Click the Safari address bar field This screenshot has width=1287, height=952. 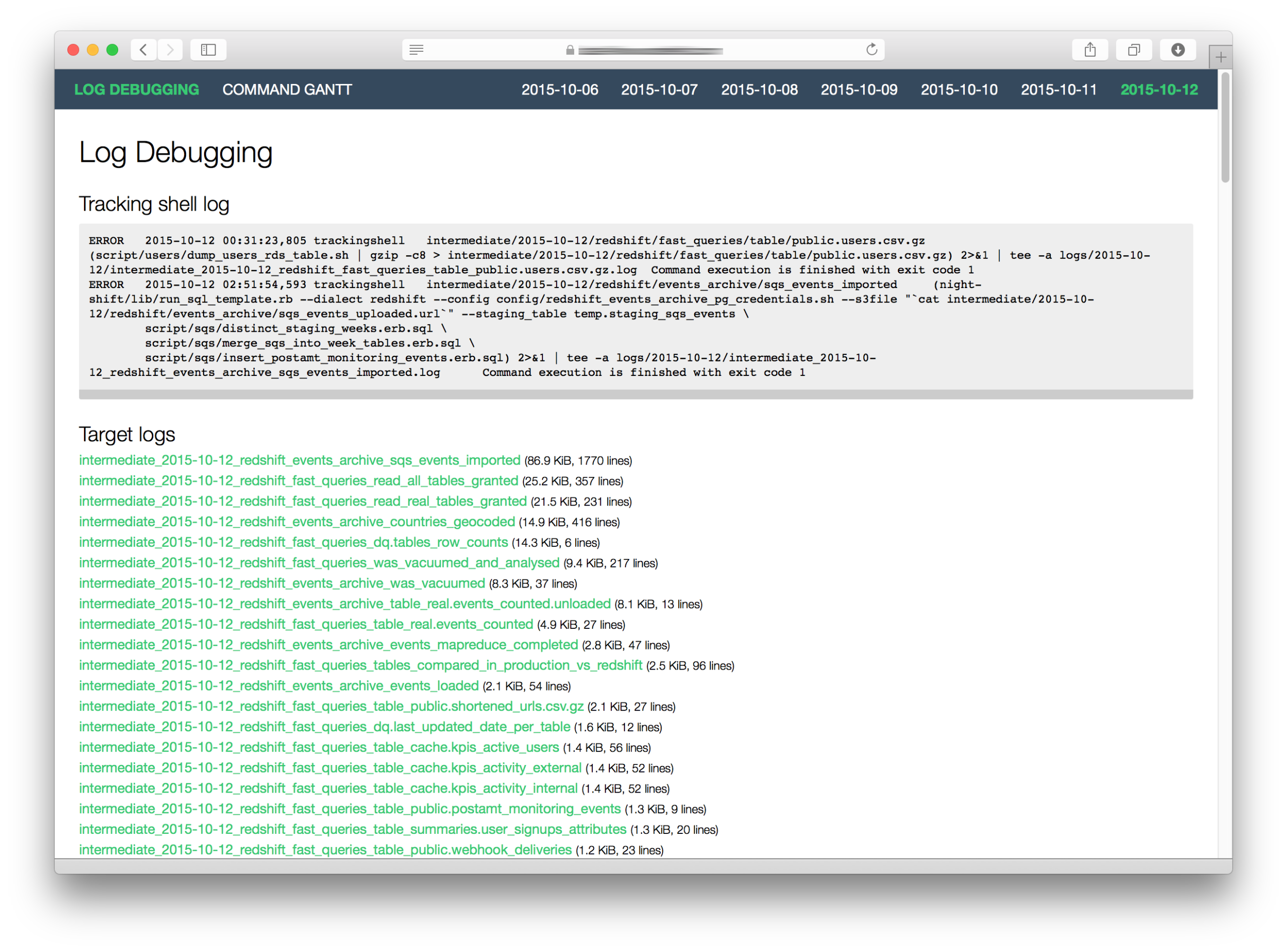[650, 50]
